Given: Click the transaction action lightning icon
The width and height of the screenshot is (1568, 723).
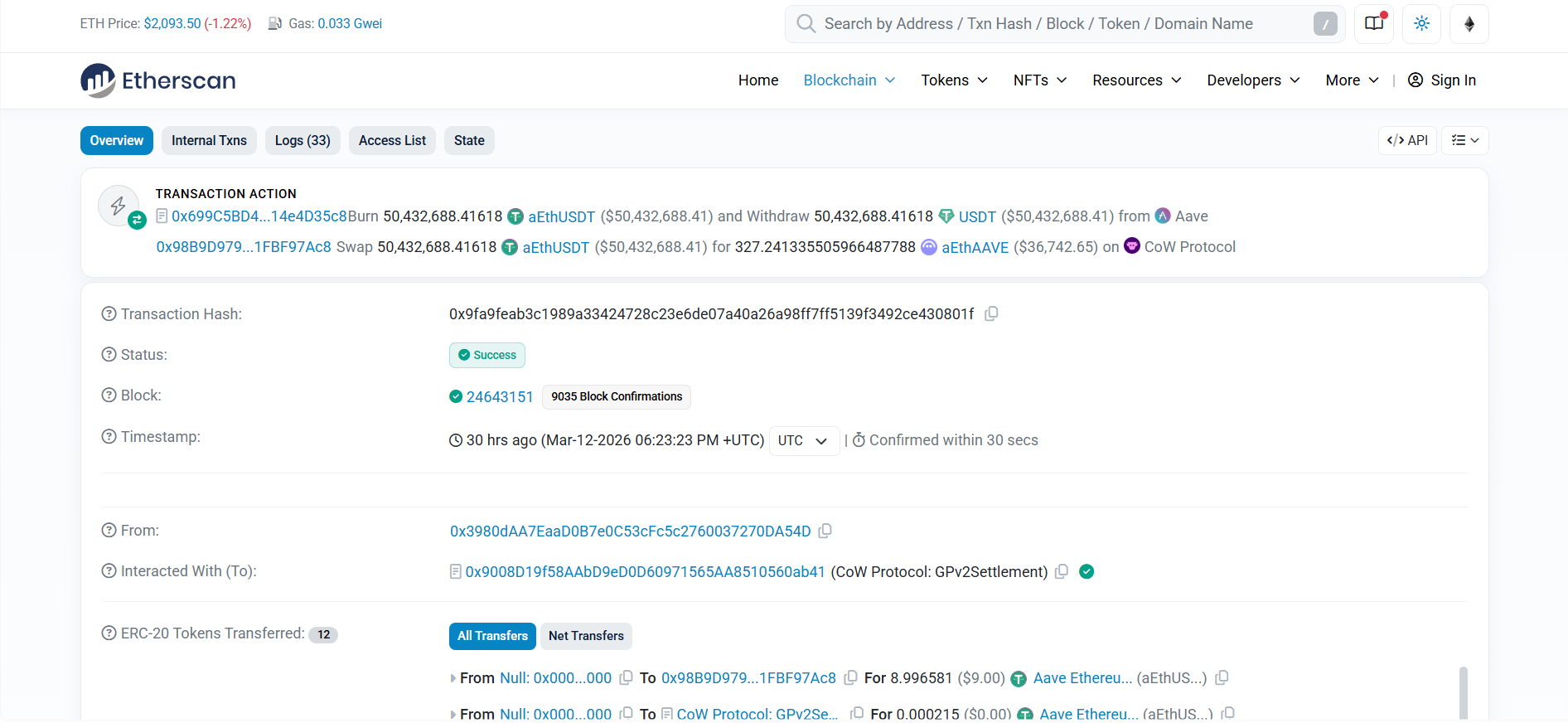Looking at the screenshot, I should pos(119,206).
